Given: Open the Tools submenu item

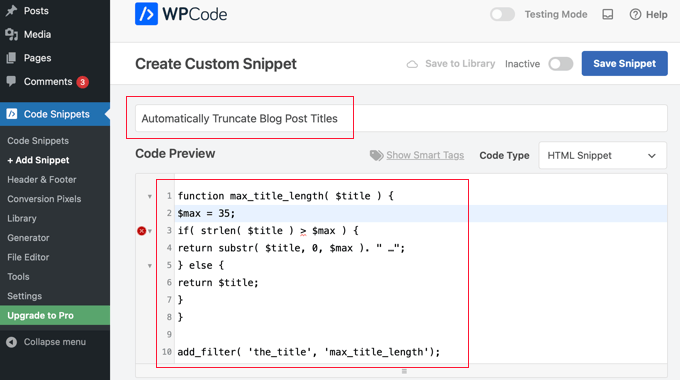Looking at the screenshot, I should [x=18, y=277].
